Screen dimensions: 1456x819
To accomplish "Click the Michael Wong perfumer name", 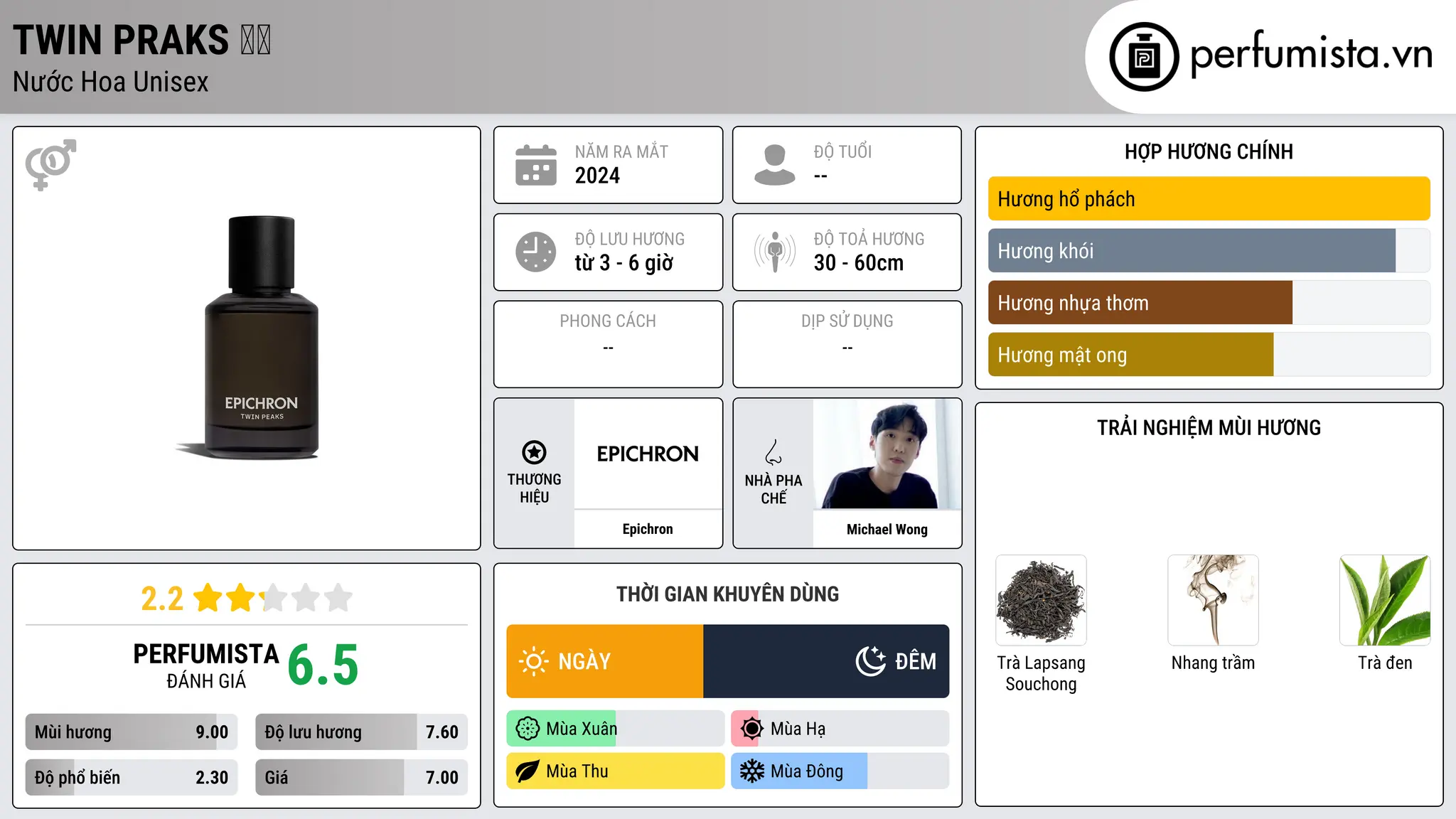I will point(887,529).
